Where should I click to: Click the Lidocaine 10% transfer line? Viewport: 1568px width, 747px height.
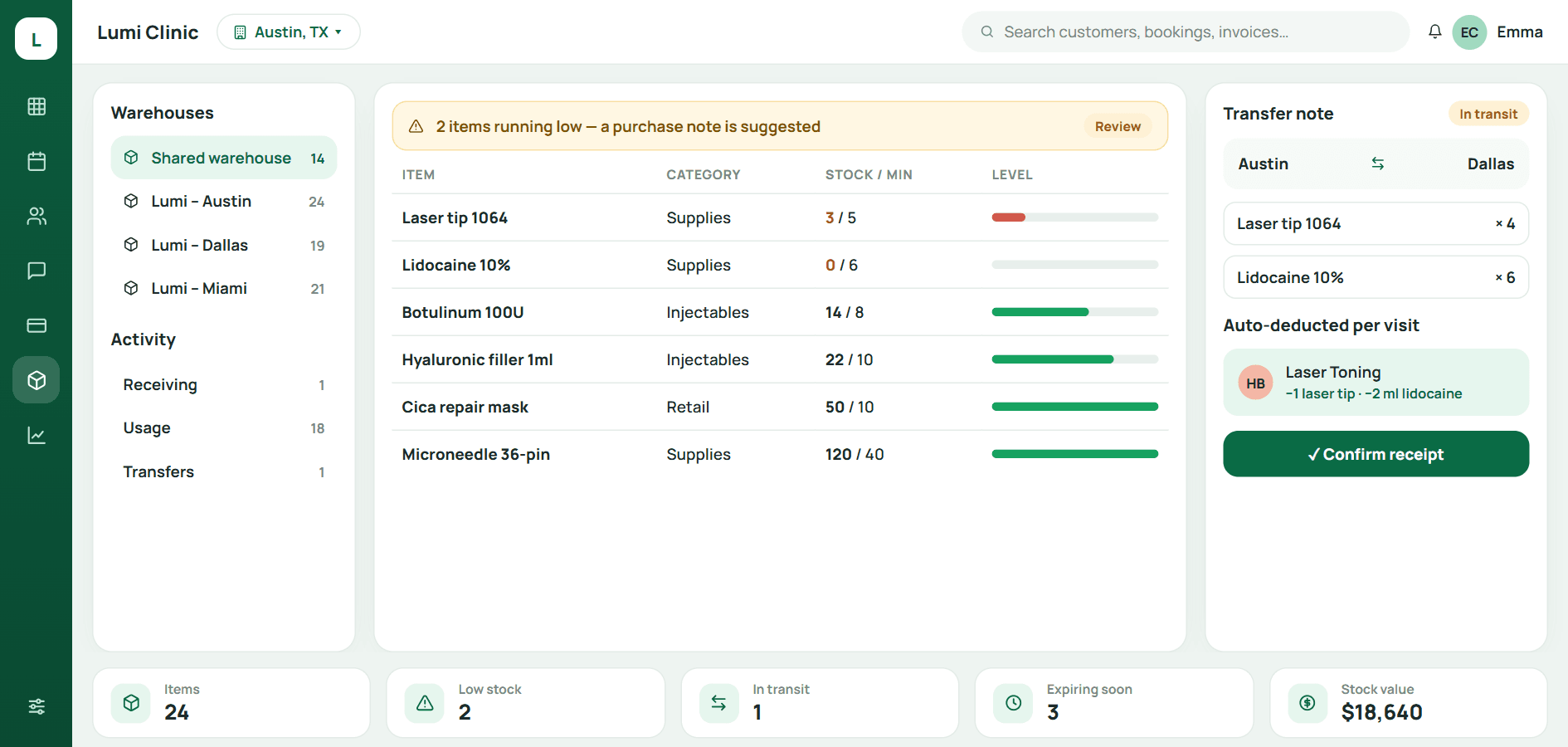1376,277
